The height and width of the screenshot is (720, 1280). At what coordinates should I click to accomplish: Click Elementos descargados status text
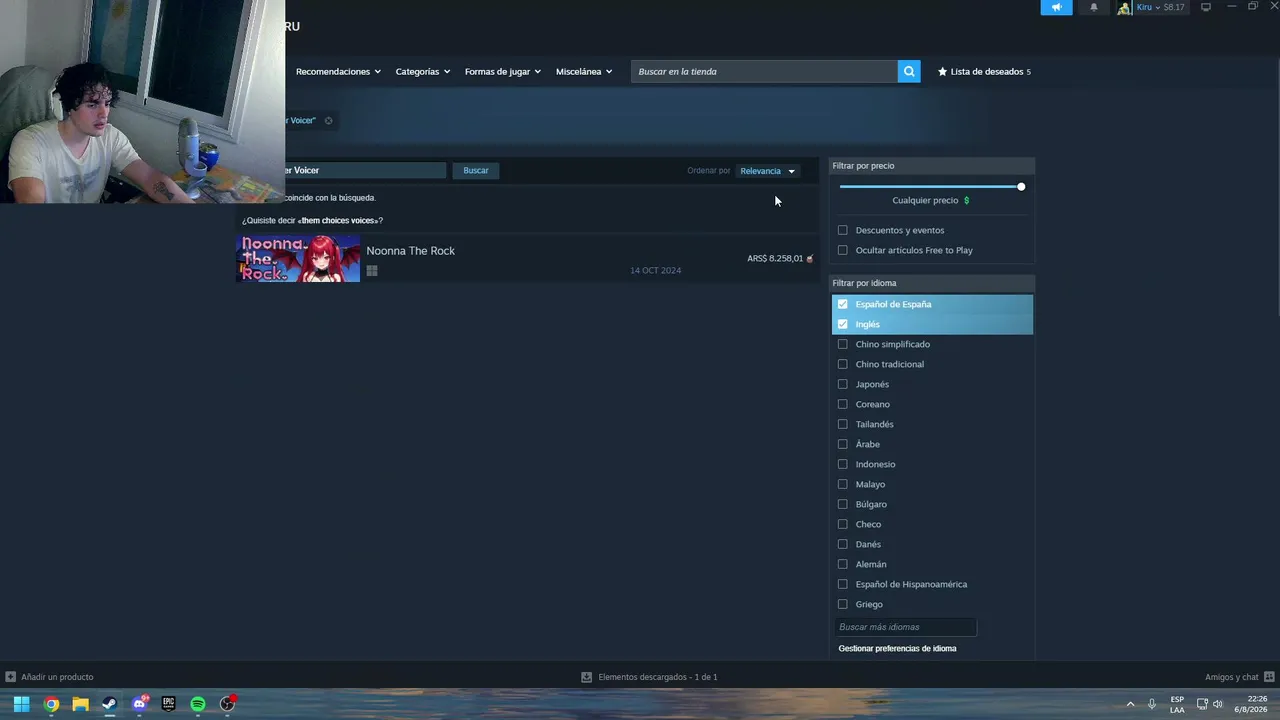(658, 677)
